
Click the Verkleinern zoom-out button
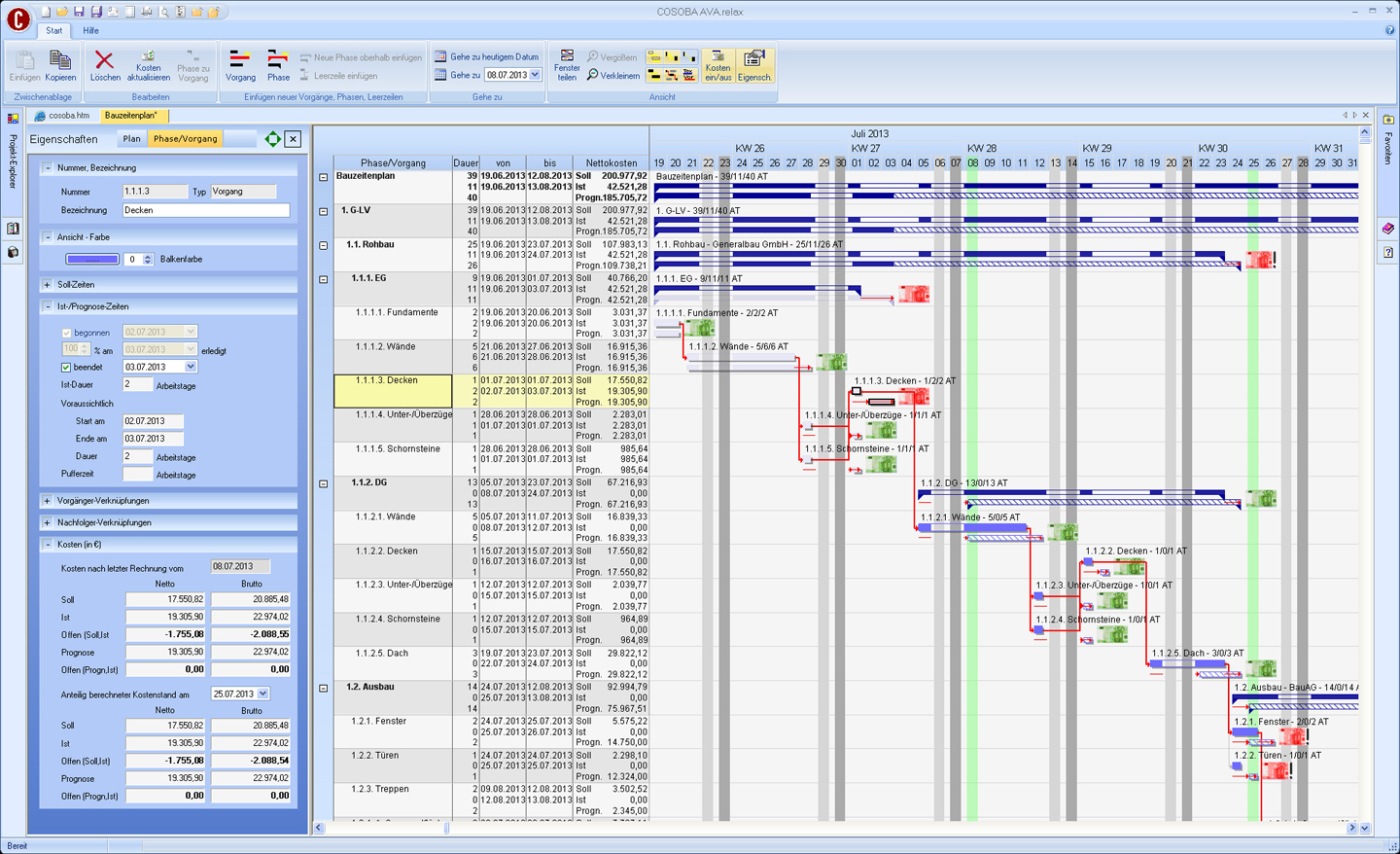point(612,75)
